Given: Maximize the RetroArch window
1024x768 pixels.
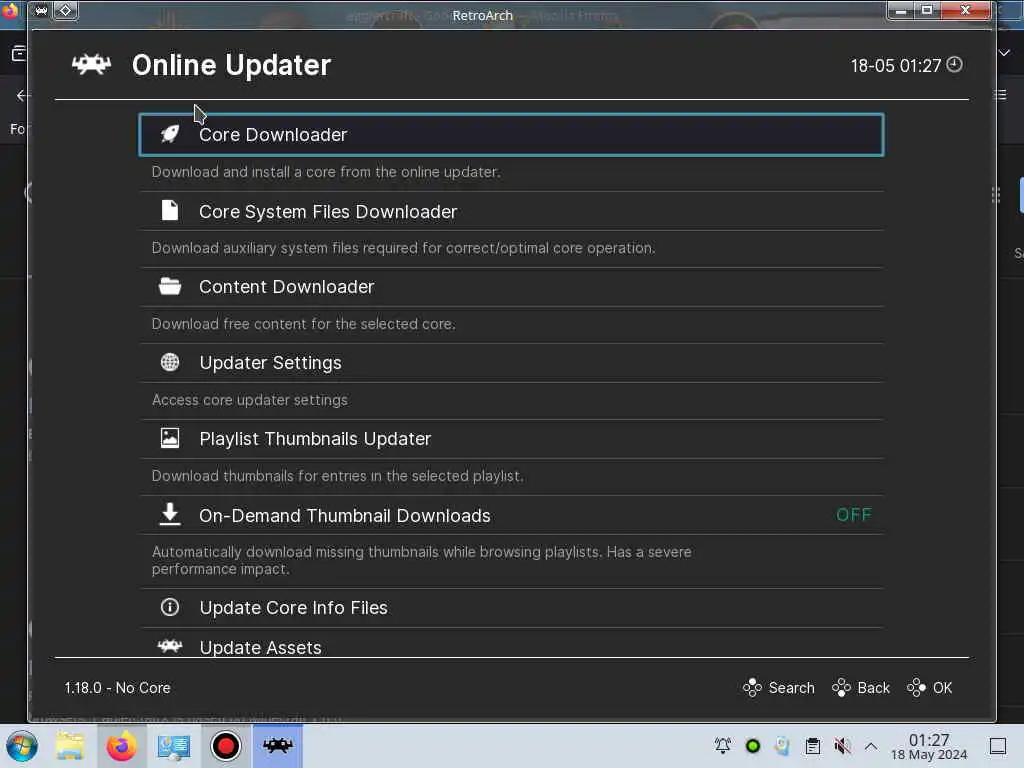Looking at the screenshot, I should pos(927,10).
